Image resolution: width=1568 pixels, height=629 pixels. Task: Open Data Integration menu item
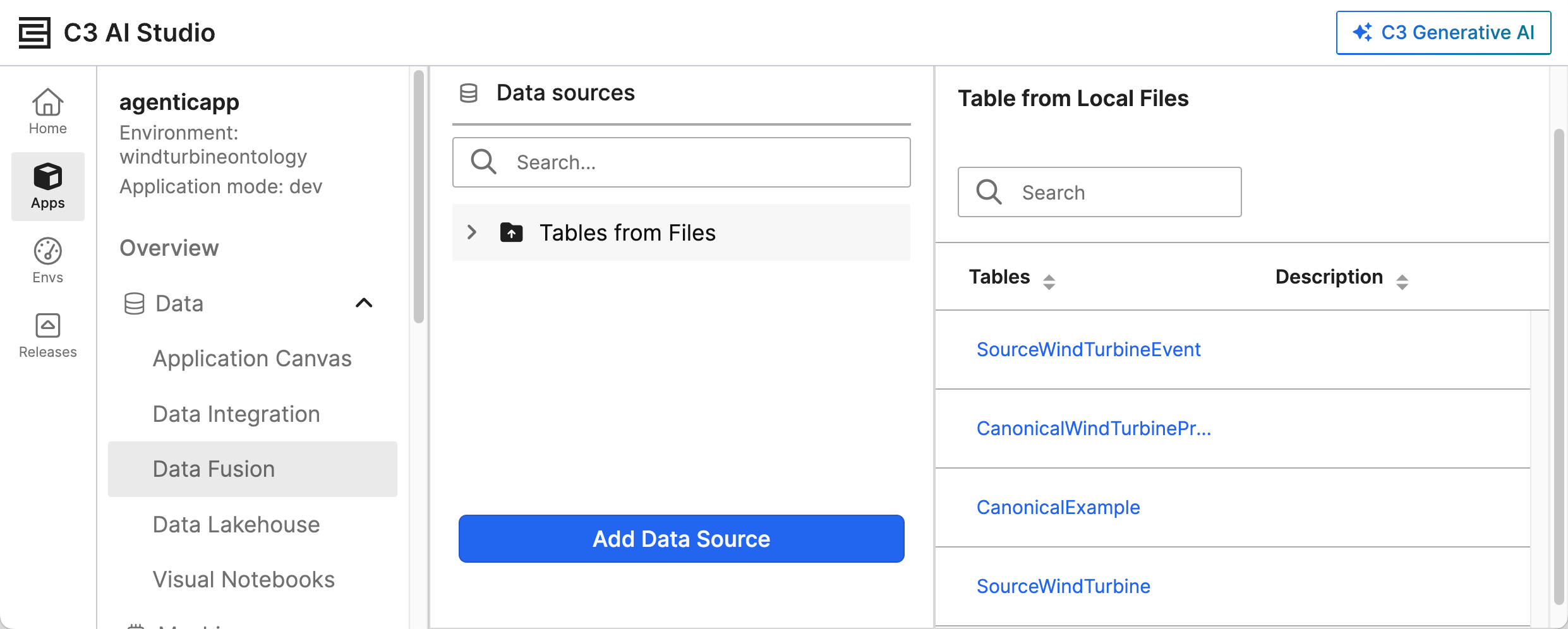coord(236,414)
